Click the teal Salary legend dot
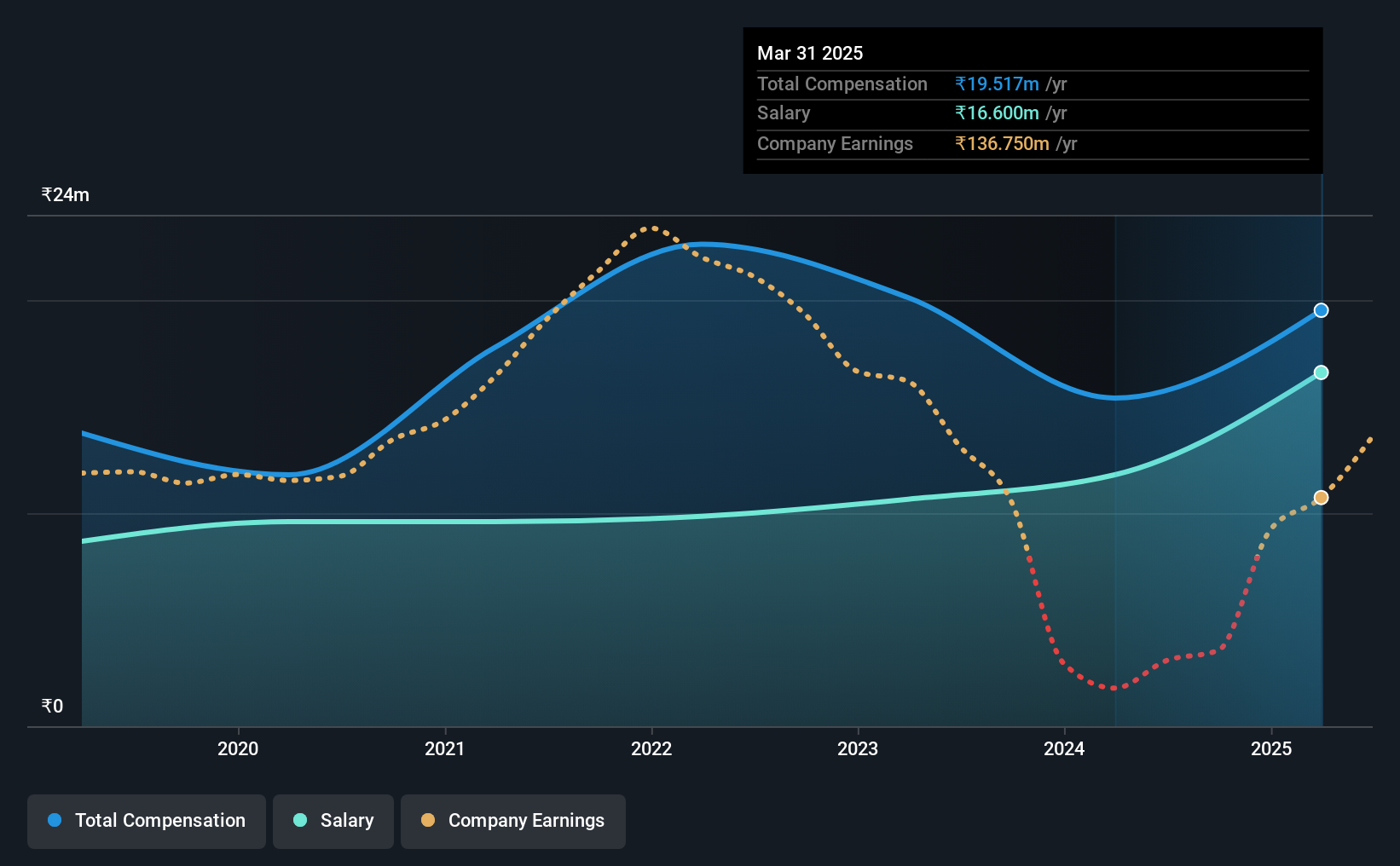This screenshot has width=1400, height=866. coord(300,820)
